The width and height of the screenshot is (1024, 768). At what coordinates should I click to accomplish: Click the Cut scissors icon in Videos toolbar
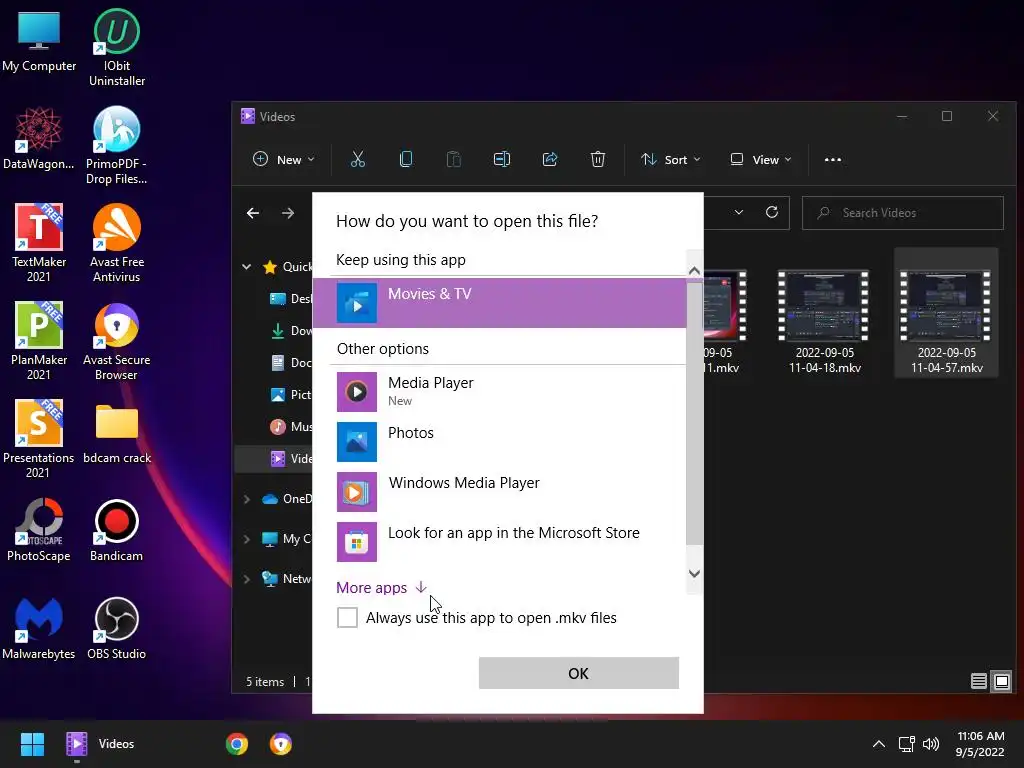pos(358,159)
